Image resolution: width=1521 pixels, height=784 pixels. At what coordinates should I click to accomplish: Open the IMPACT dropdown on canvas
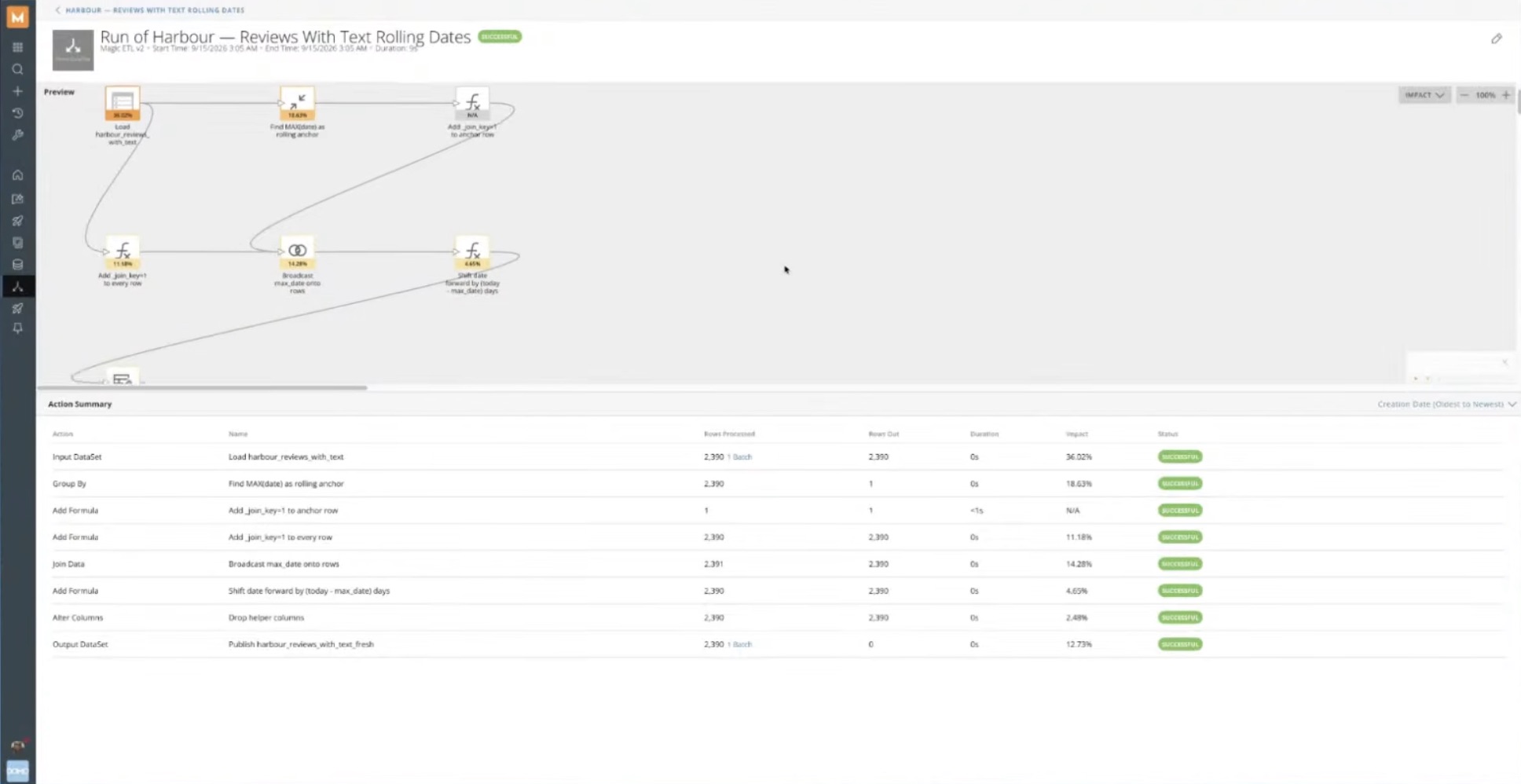tap(1424, 95)
